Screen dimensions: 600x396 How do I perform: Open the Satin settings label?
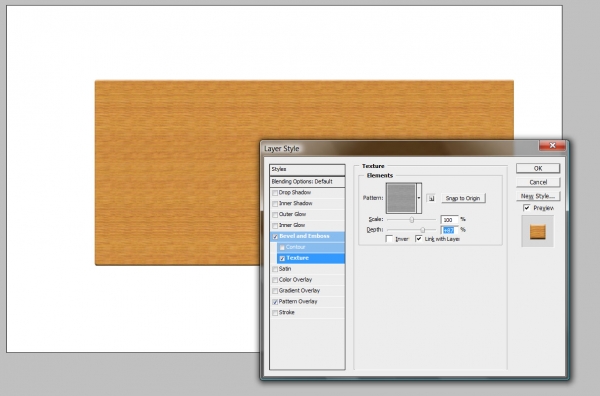(285, 269)
